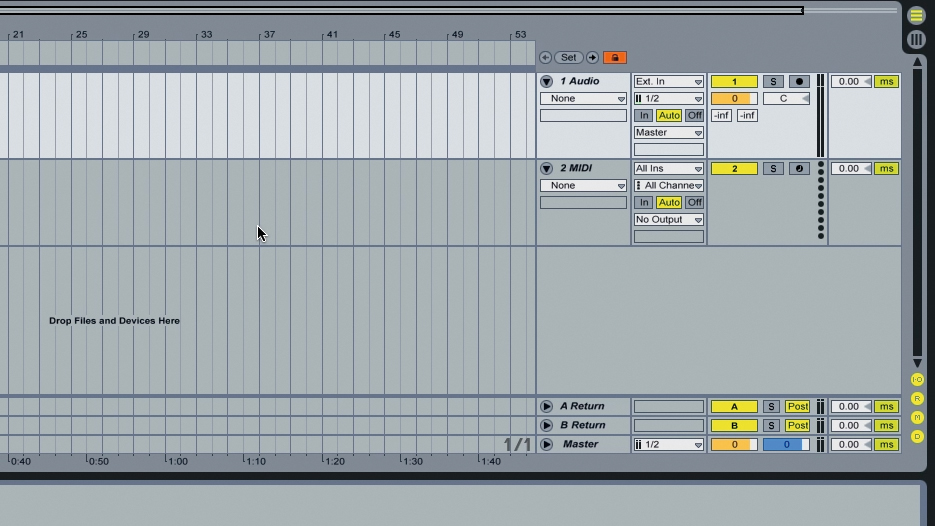Image resolution: width=935 pixels, height=526 pixels.
Task: Click Master volume value 0
Action: pyautogui.click(x=734, y=444)
